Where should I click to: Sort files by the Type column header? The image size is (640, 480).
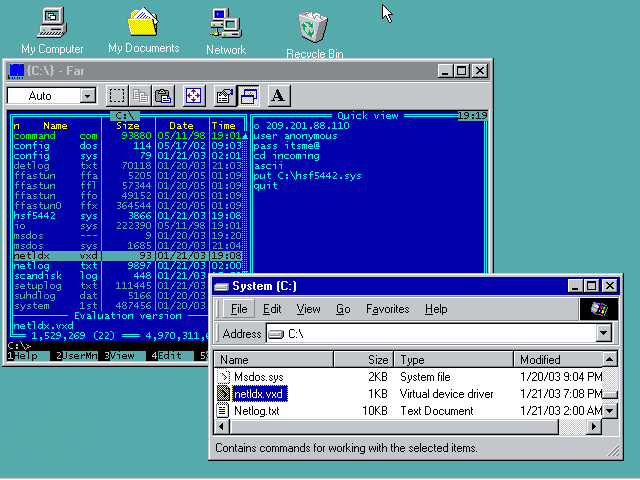[x=454, y=360]
